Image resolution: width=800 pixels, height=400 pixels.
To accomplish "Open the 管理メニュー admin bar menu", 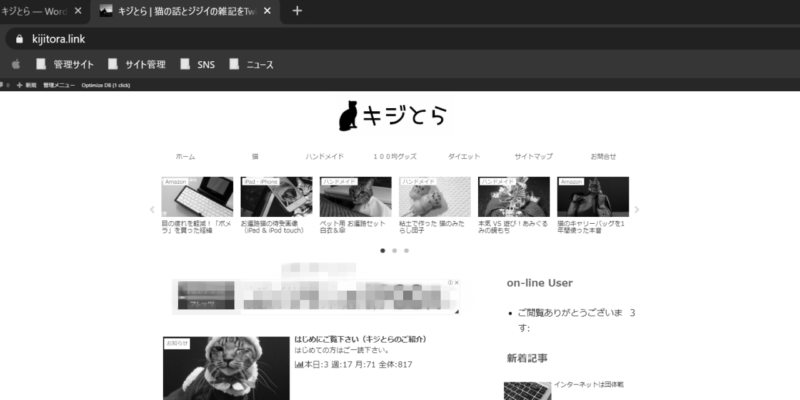I will click(x=59, y=85).
